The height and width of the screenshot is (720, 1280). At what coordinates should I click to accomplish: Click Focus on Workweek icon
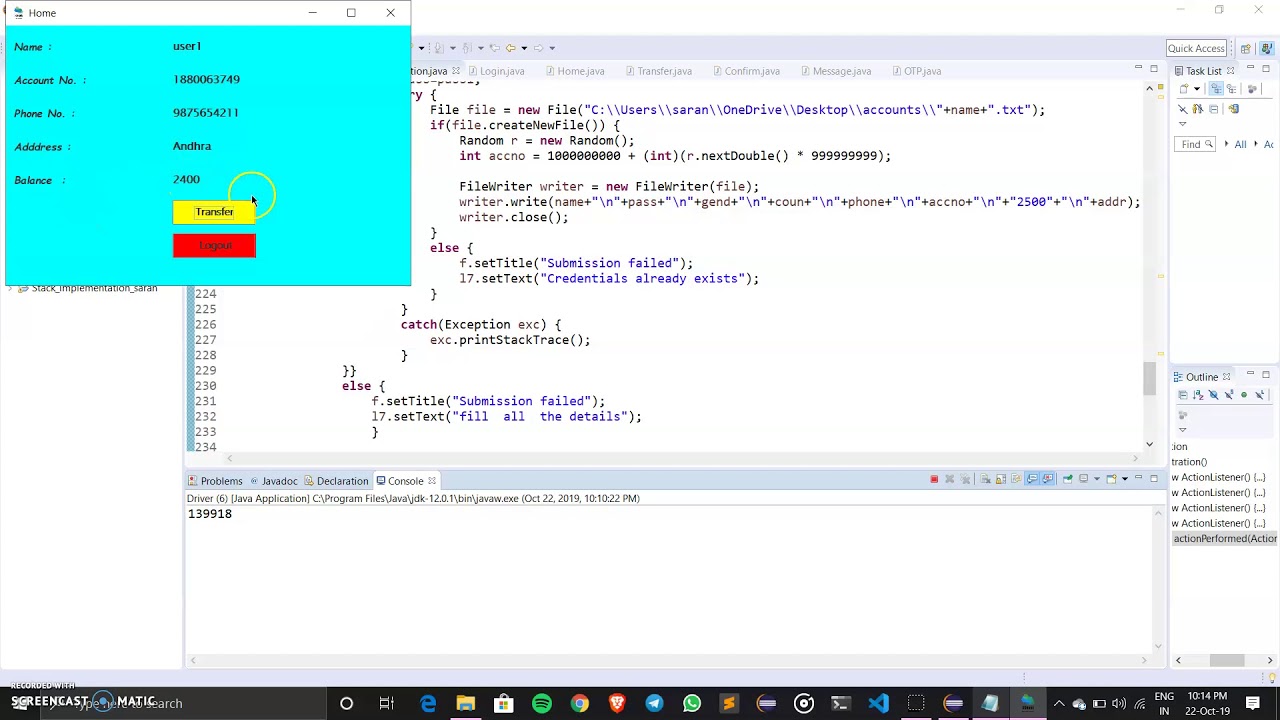pos(1252,89)
